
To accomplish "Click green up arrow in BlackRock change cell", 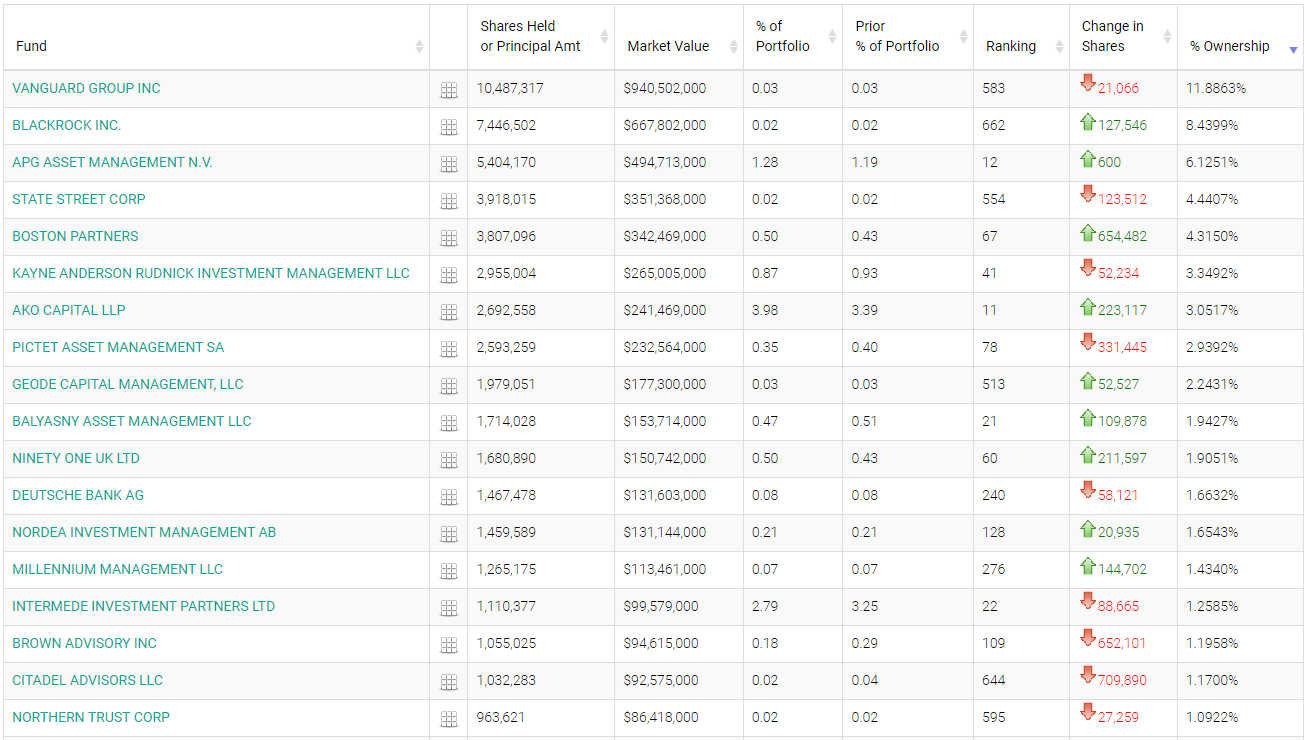I will [1088, 122].
